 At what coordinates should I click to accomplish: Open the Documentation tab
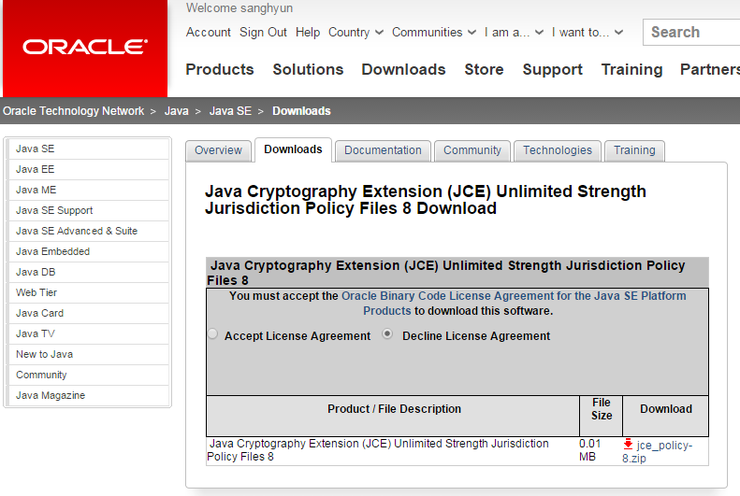click(383, 150)
